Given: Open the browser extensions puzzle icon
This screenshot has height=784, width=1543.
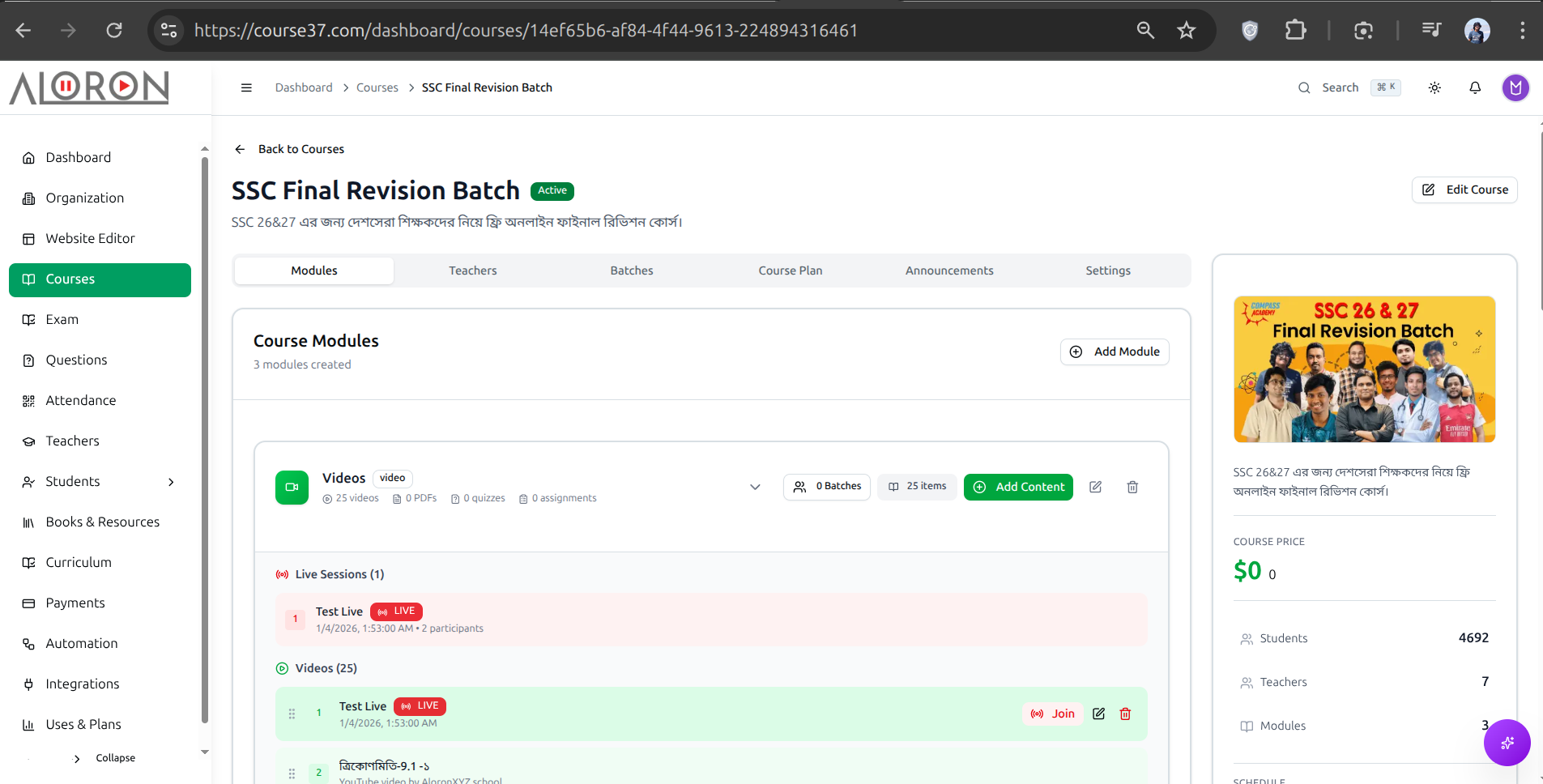Looking at the screenshot, I should click(x=1295, y=31).
